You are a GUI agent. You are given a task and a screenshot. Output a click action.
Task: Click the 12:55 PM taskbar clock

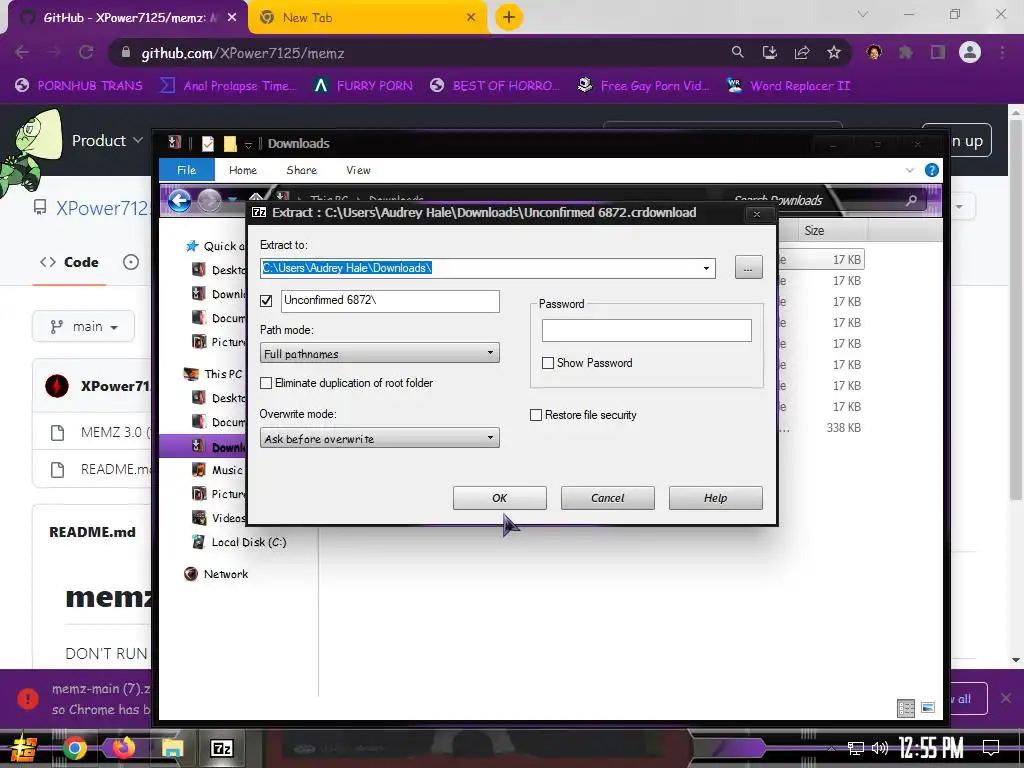pyautogui.click(x=931, y=748)
